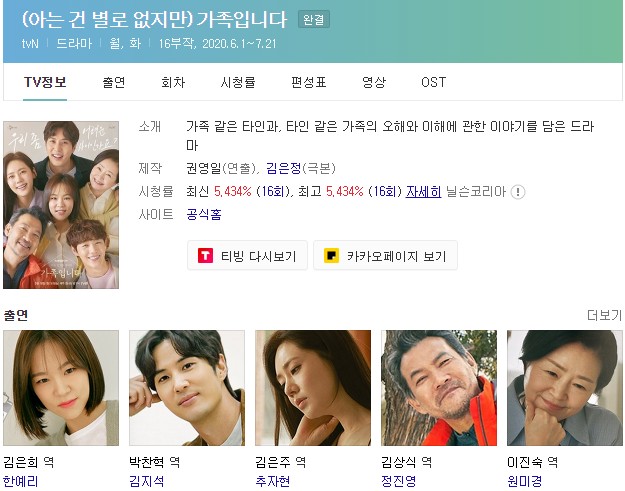Click the 티빙 다시보기 button
This screenshot has height=491, width=625.
[x=248, y=255]
